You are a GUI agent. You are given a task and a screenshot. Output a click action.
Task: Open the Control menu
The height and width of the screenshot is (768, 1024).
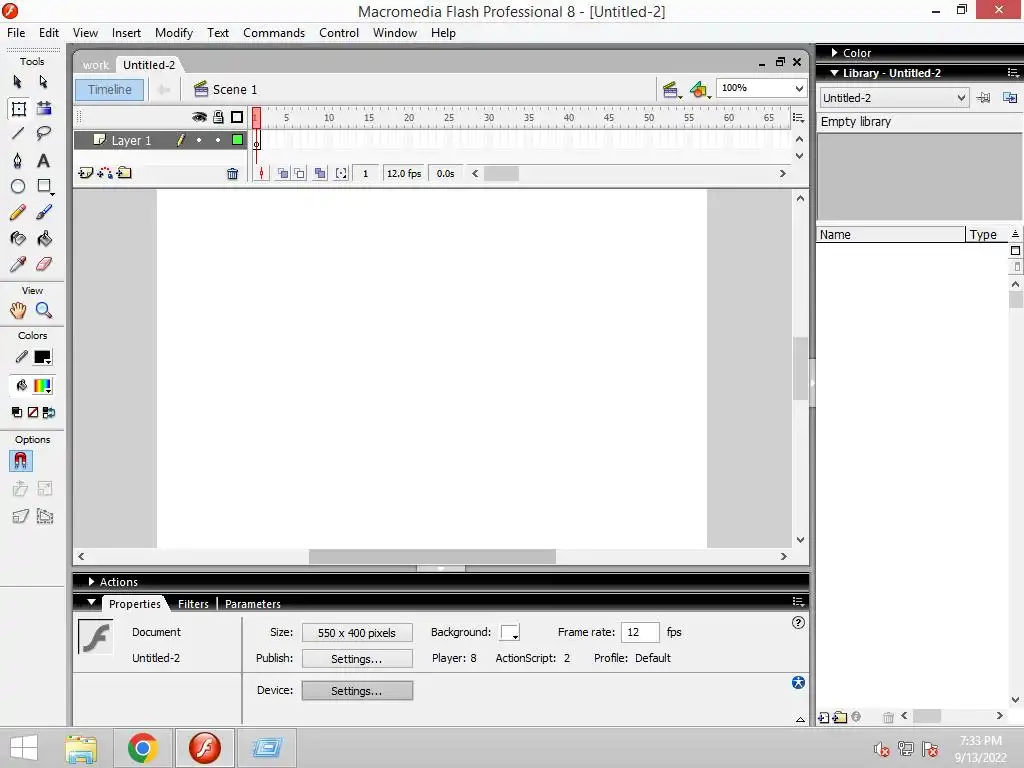[x=339, y=33]
